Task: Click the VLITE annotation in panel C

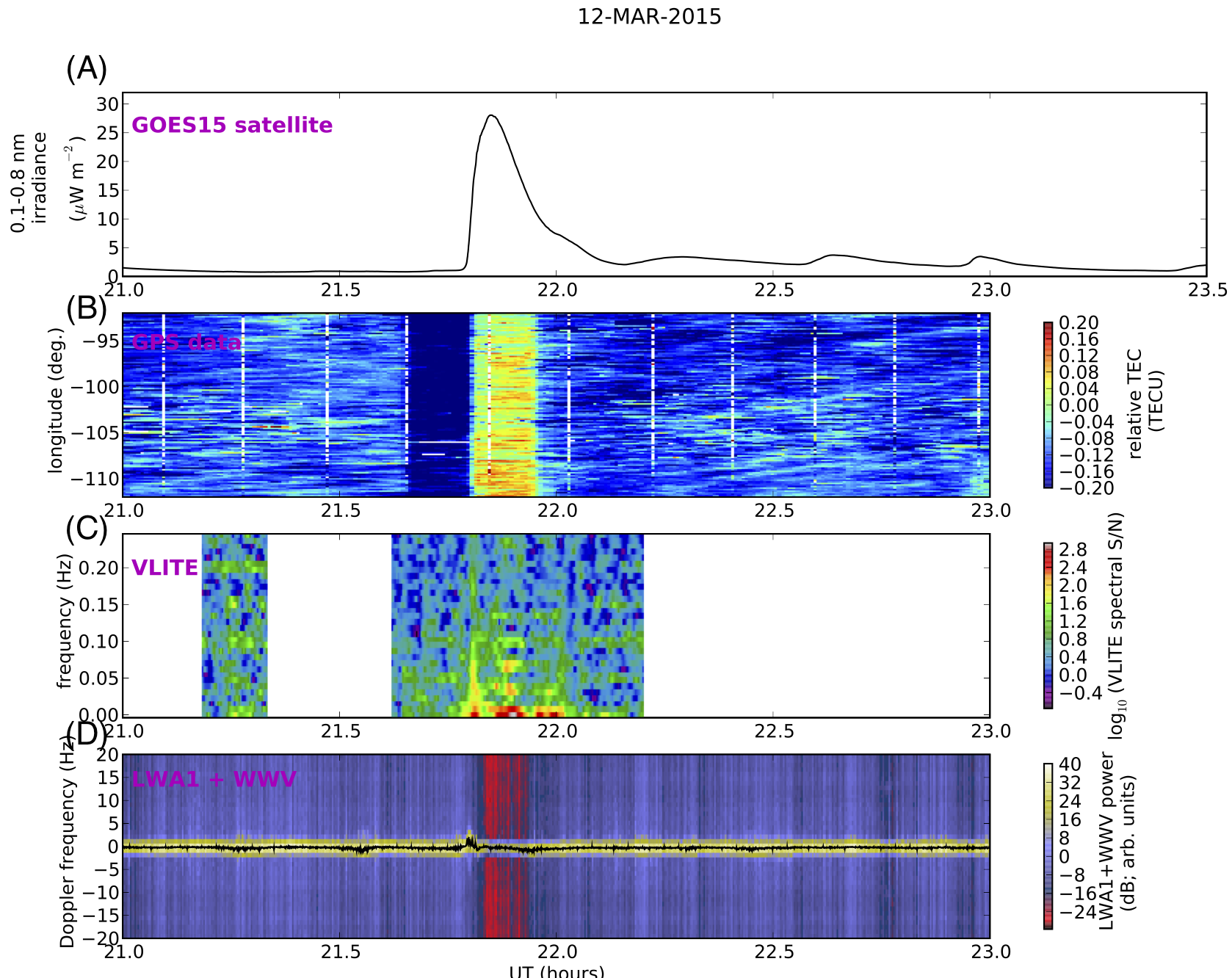Action: click(x=164, y=568)
